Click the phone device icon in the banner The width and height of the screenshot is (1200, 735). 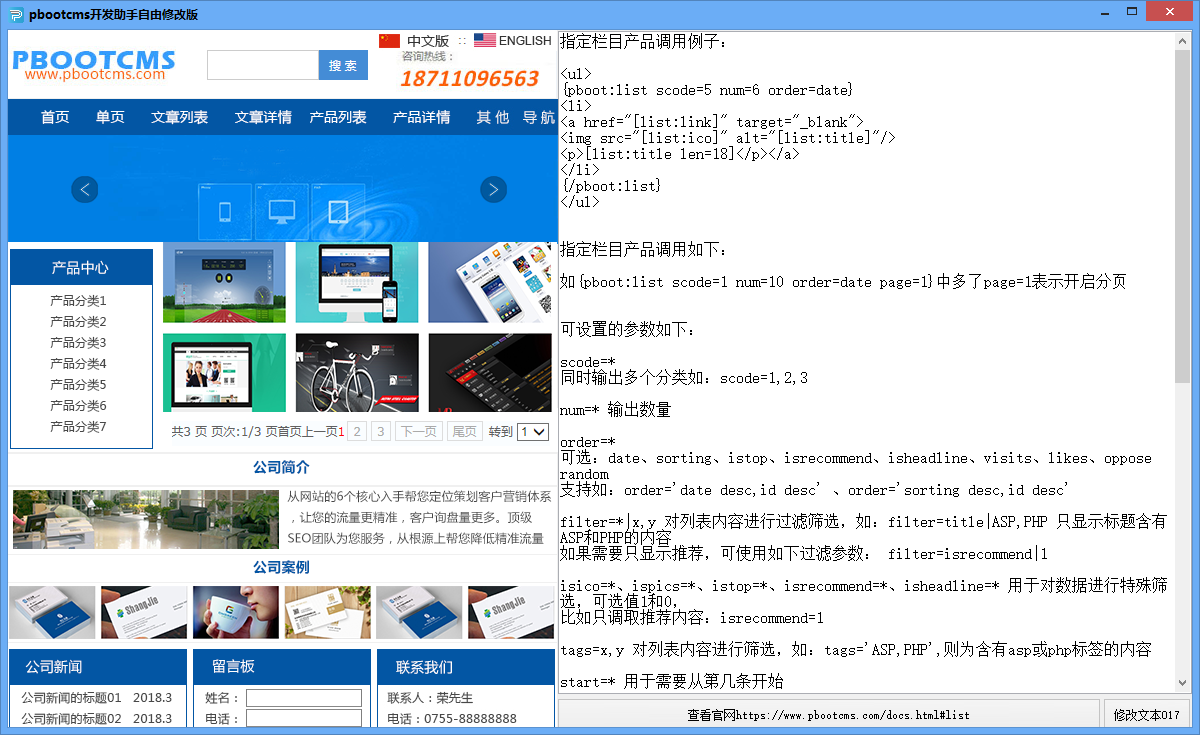click(x=225, y=210)
